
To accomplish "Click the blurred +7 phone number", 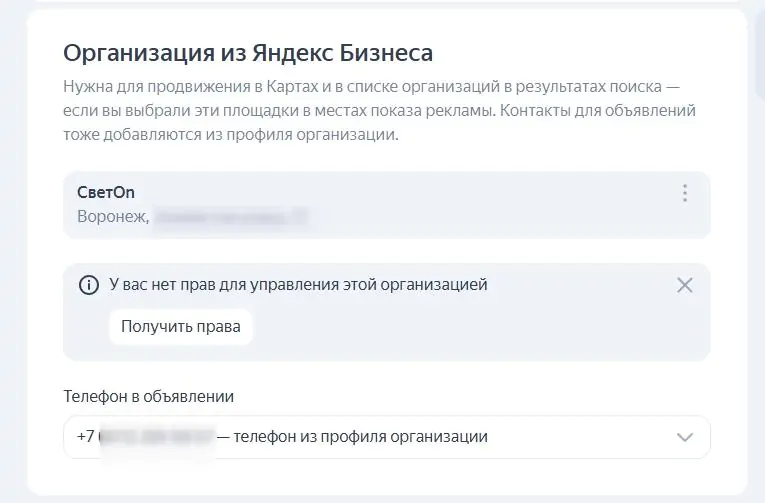I will tap(146, 436).
